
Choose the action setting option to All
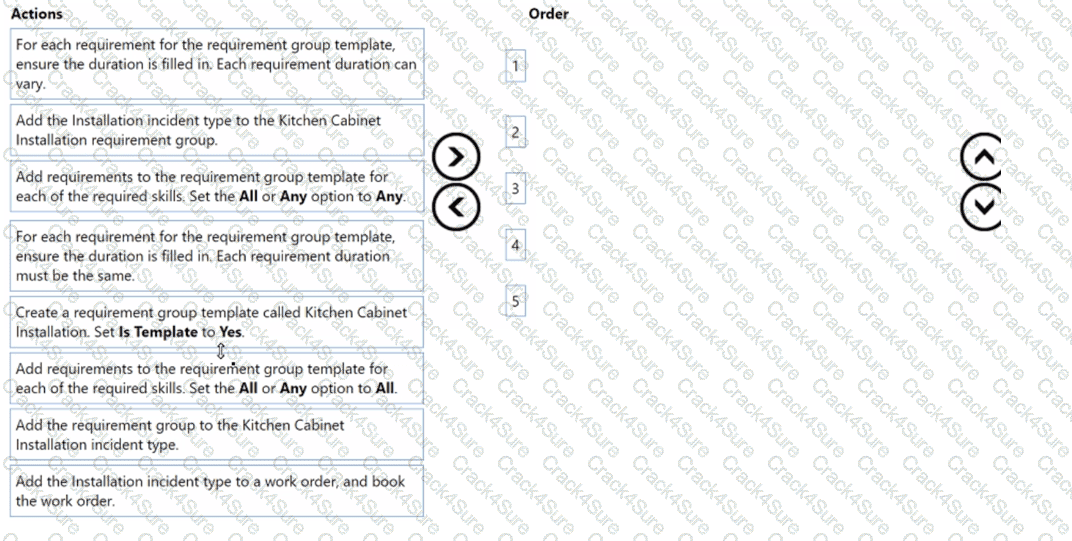click(x=217, y=378)
